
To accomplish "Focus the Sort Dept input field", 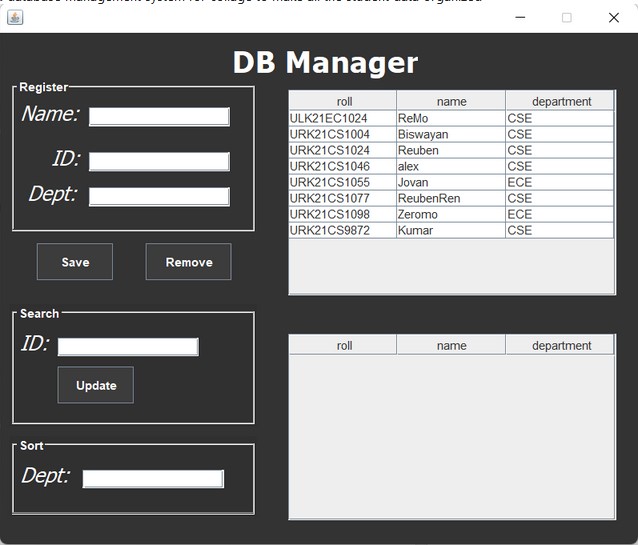I will (152, 479).
